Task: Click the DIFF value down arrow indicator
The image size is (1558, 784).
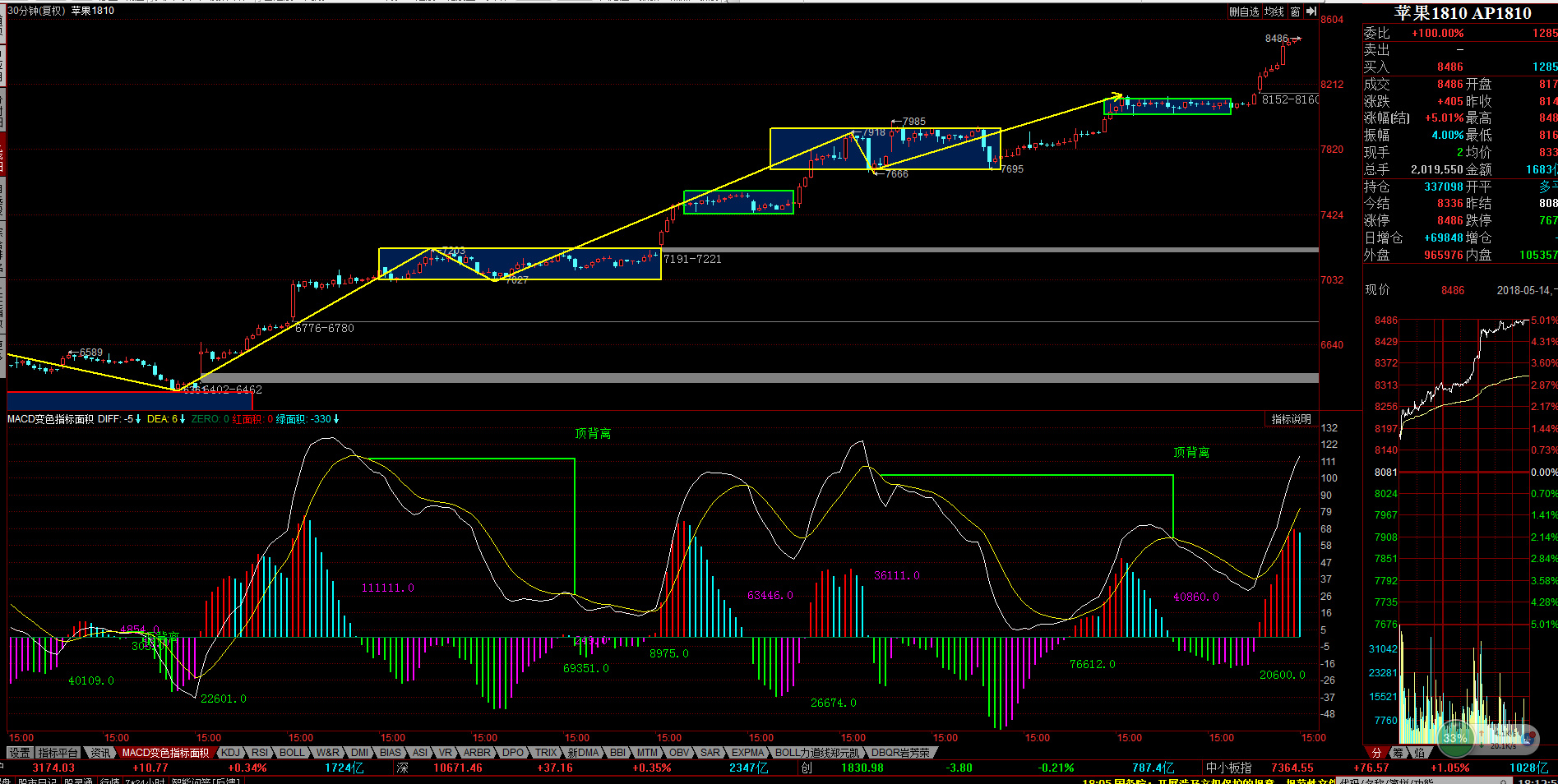Action: pos(137,419)
